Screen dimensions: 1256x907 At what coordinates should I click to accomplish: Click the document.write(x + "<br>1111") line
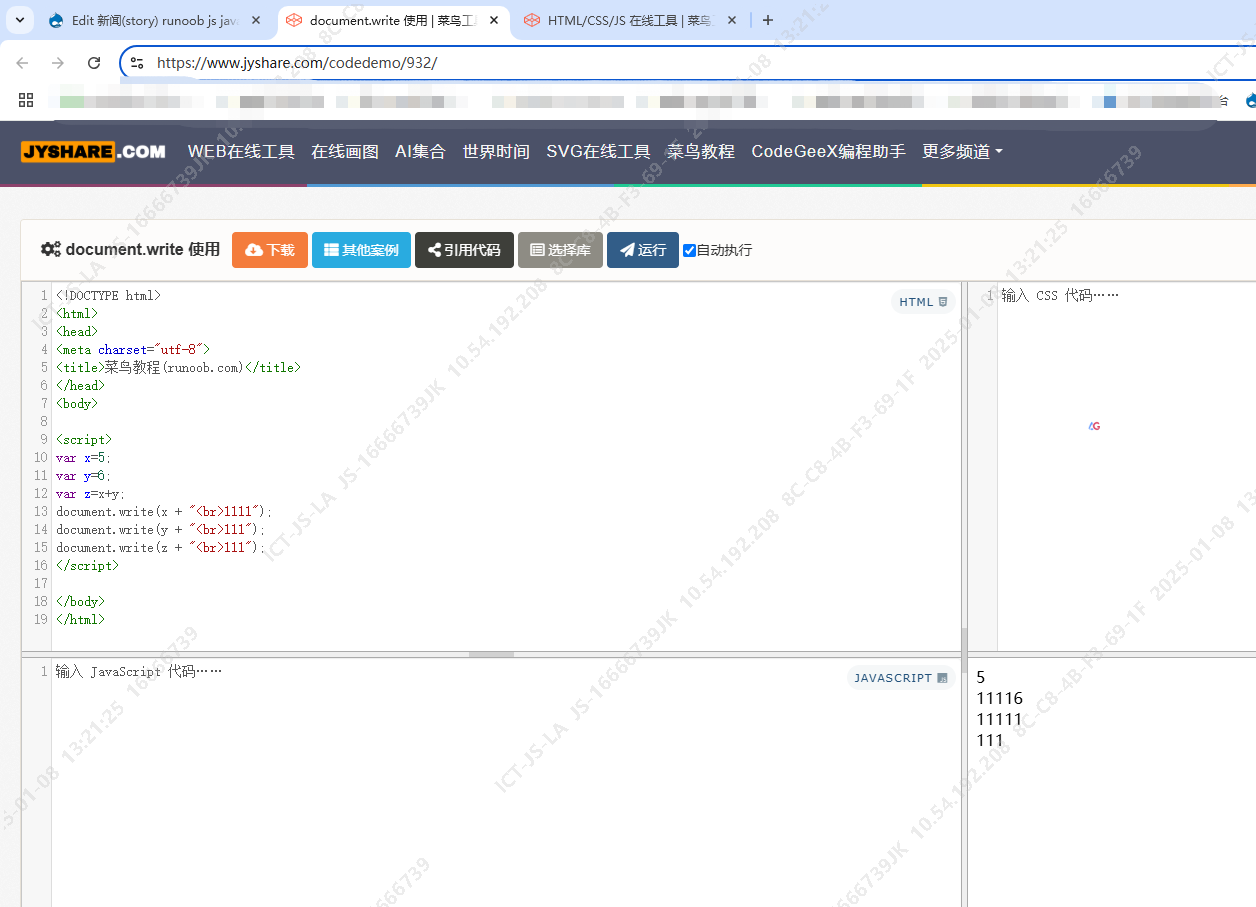[x=164, y=512]
